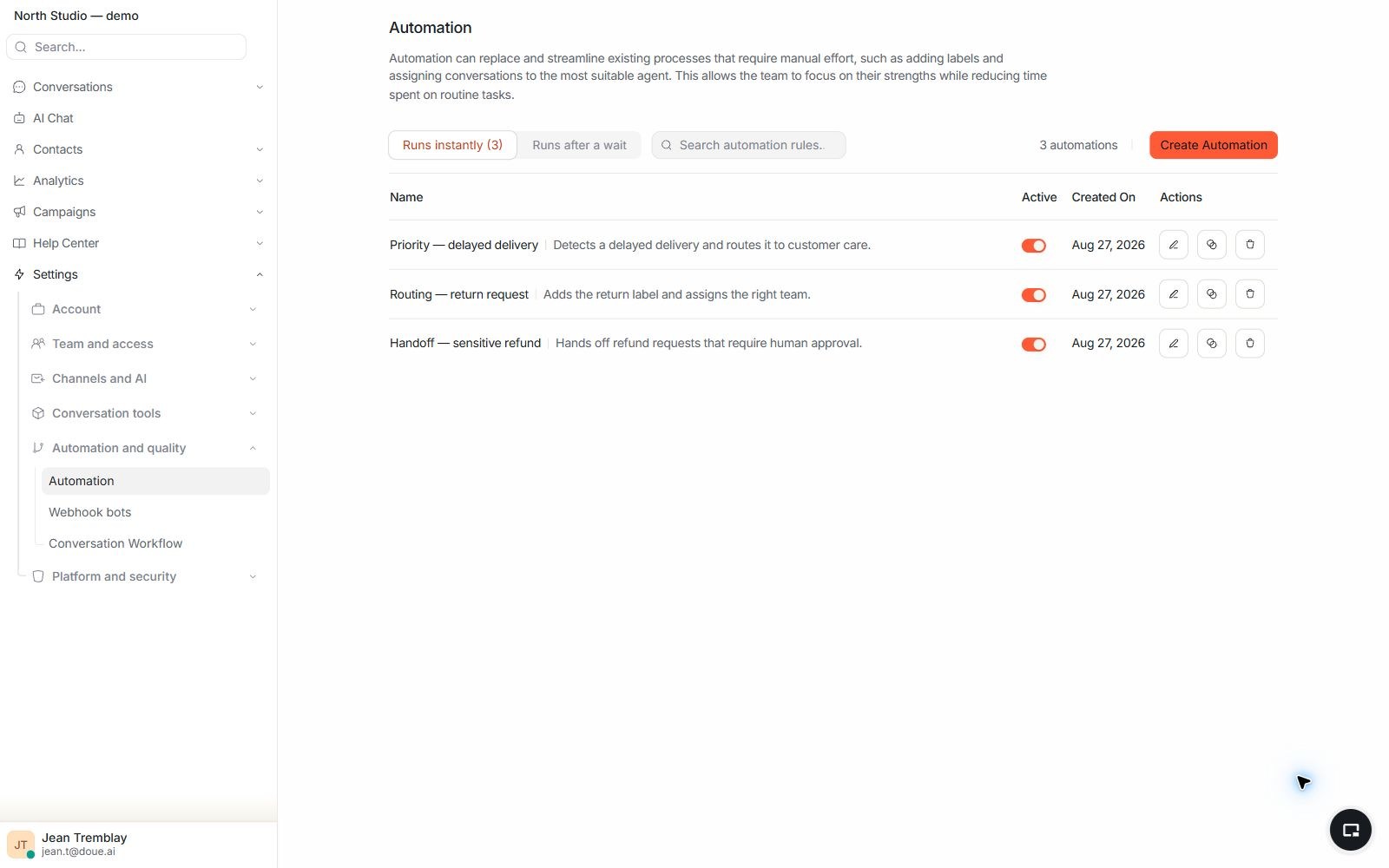Screen dimensions: 1389x868
Task: Open the chat widget bubble
Action: (x=1350, y=830)
